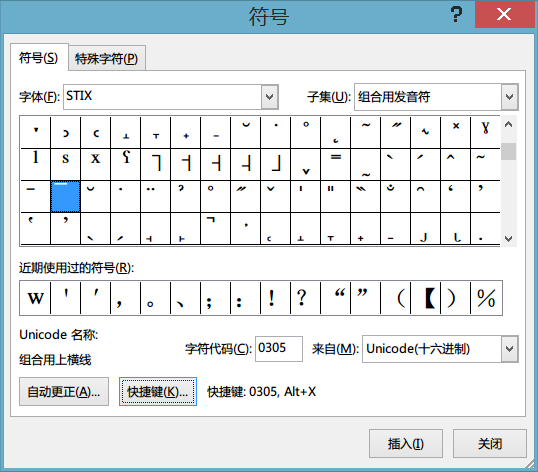Screen dimensions: 538x472
Task: Select the right double quote in recent symbols
Action: point(366,298)
